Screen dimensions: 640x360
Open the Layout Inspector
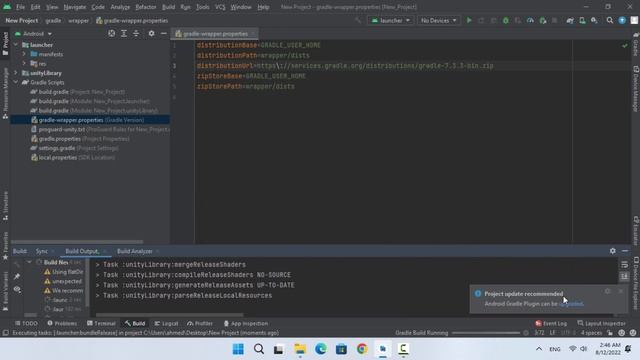(x=602, y=323)
